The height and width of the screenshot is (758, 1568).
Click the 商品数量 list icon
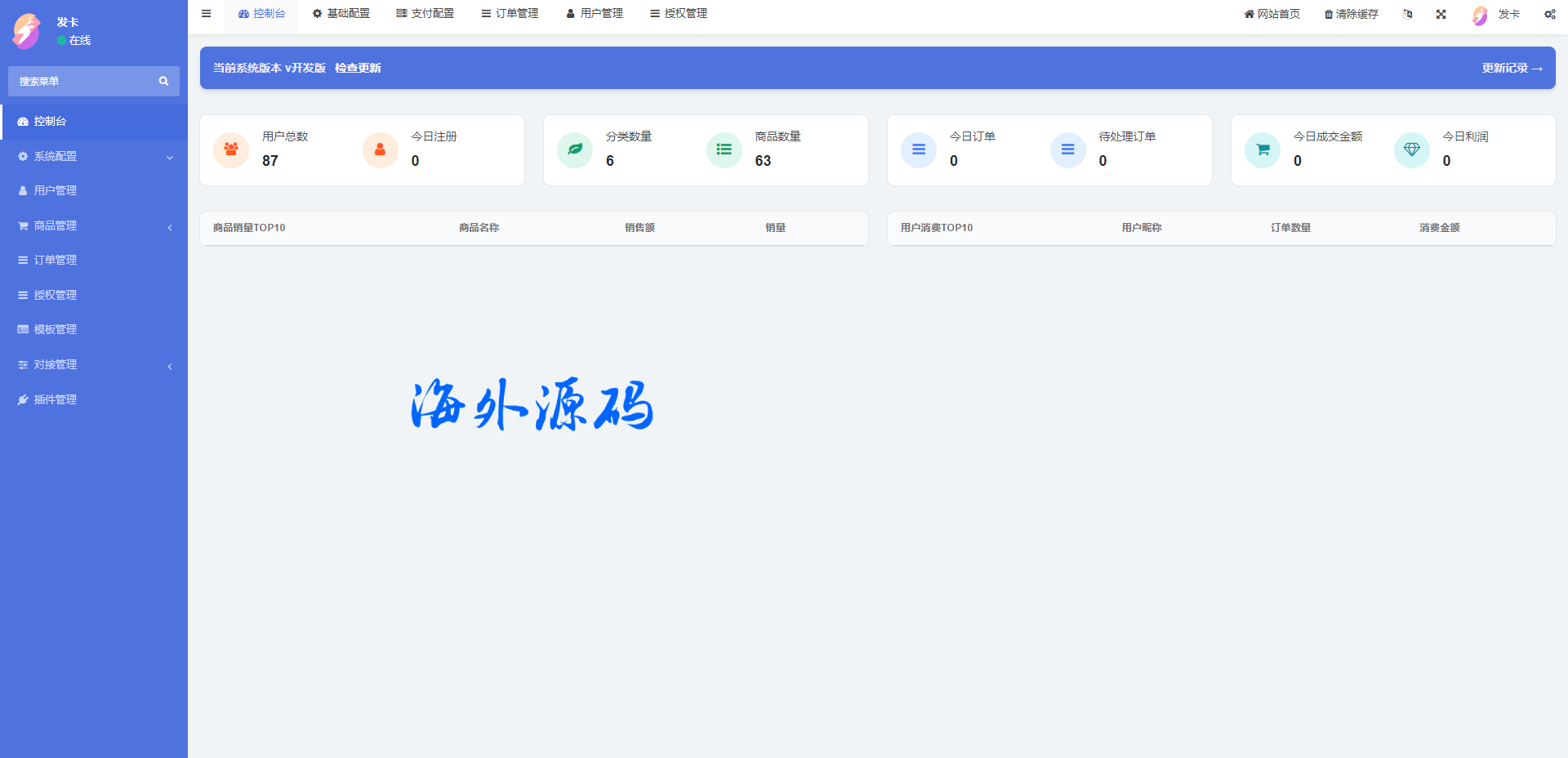pos(724,149)
